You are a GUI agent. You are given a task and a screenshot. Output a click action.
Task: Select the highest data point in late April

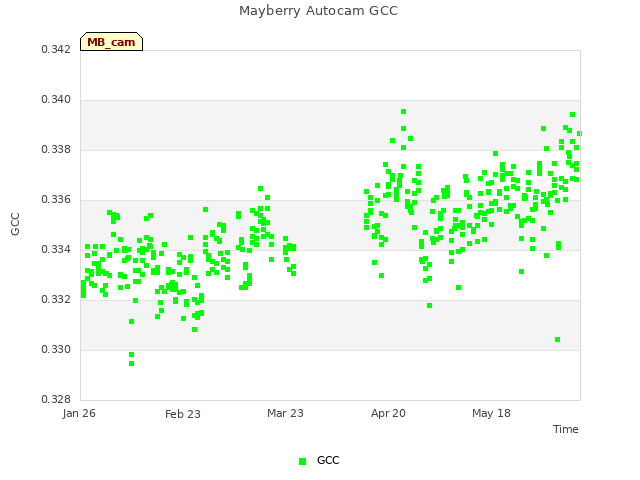point(404,111)
